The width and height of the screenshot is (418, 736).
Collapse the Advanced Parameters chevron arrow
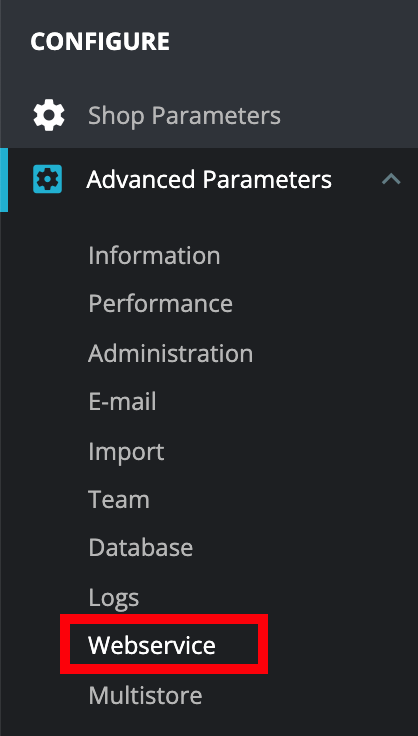coord(391,179)
